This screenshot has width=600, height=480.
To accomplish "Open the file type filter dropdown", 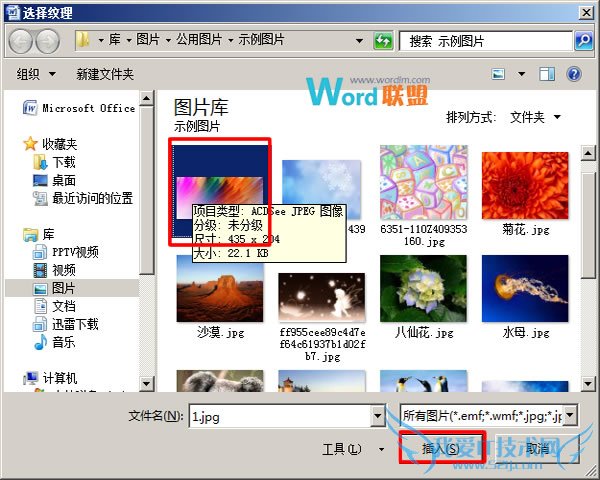I will click(x=570, y=416).
